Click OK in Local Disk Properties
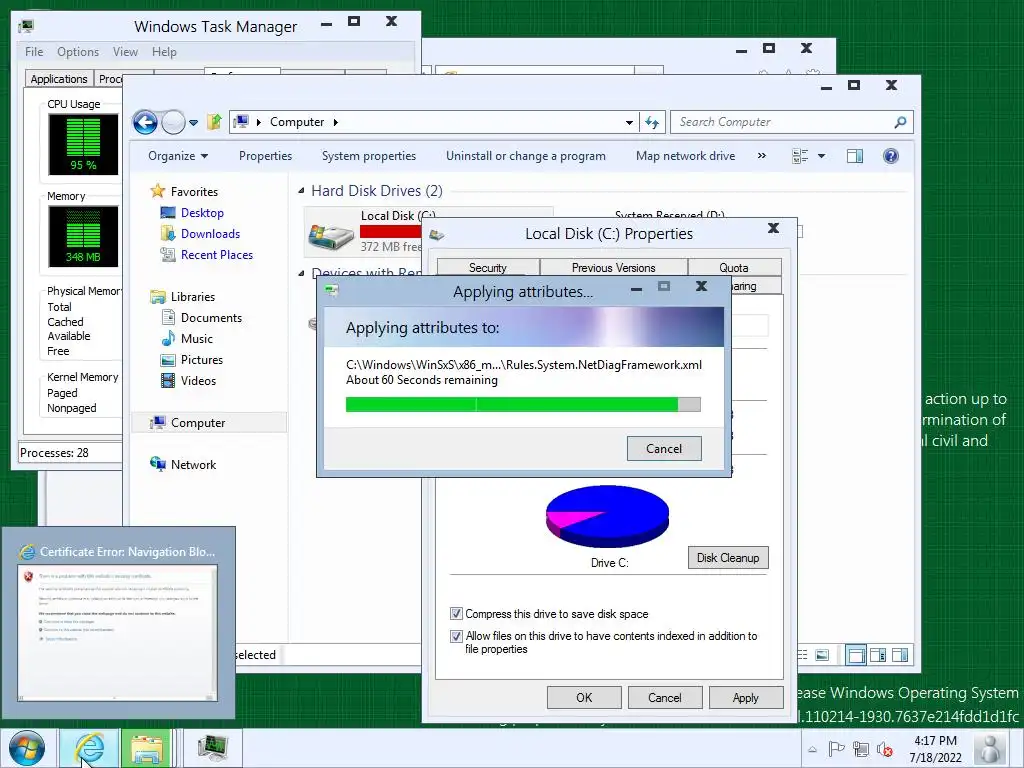The image size is (1024, 768). coord(584,697)
